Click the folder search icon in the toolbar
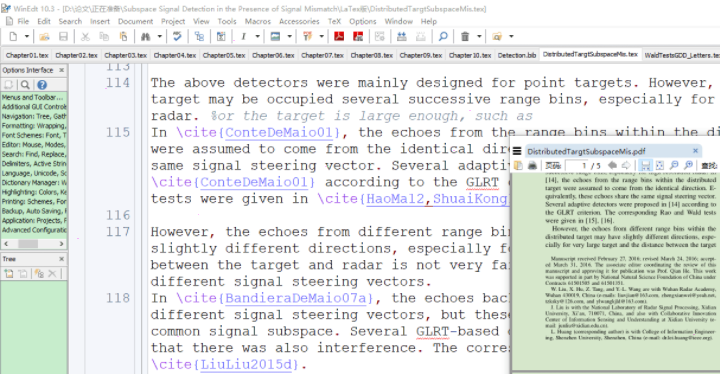Viewport: 720px width, 374px height. coord(497,36)
